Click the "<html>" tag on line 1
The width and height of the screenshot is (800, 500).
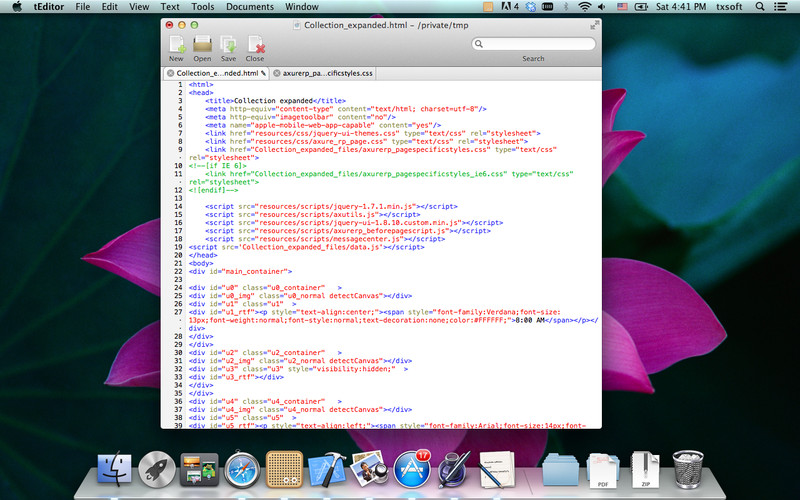(201, 85)
